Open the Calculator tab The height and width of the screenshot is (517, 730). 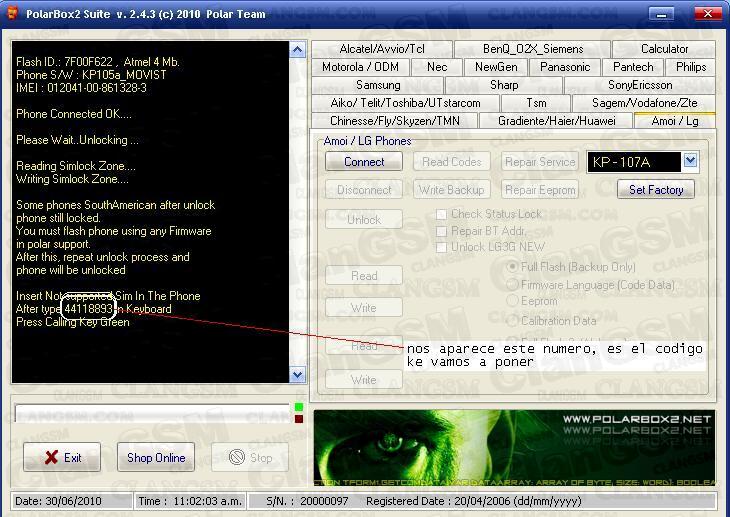tap(664, 49)
